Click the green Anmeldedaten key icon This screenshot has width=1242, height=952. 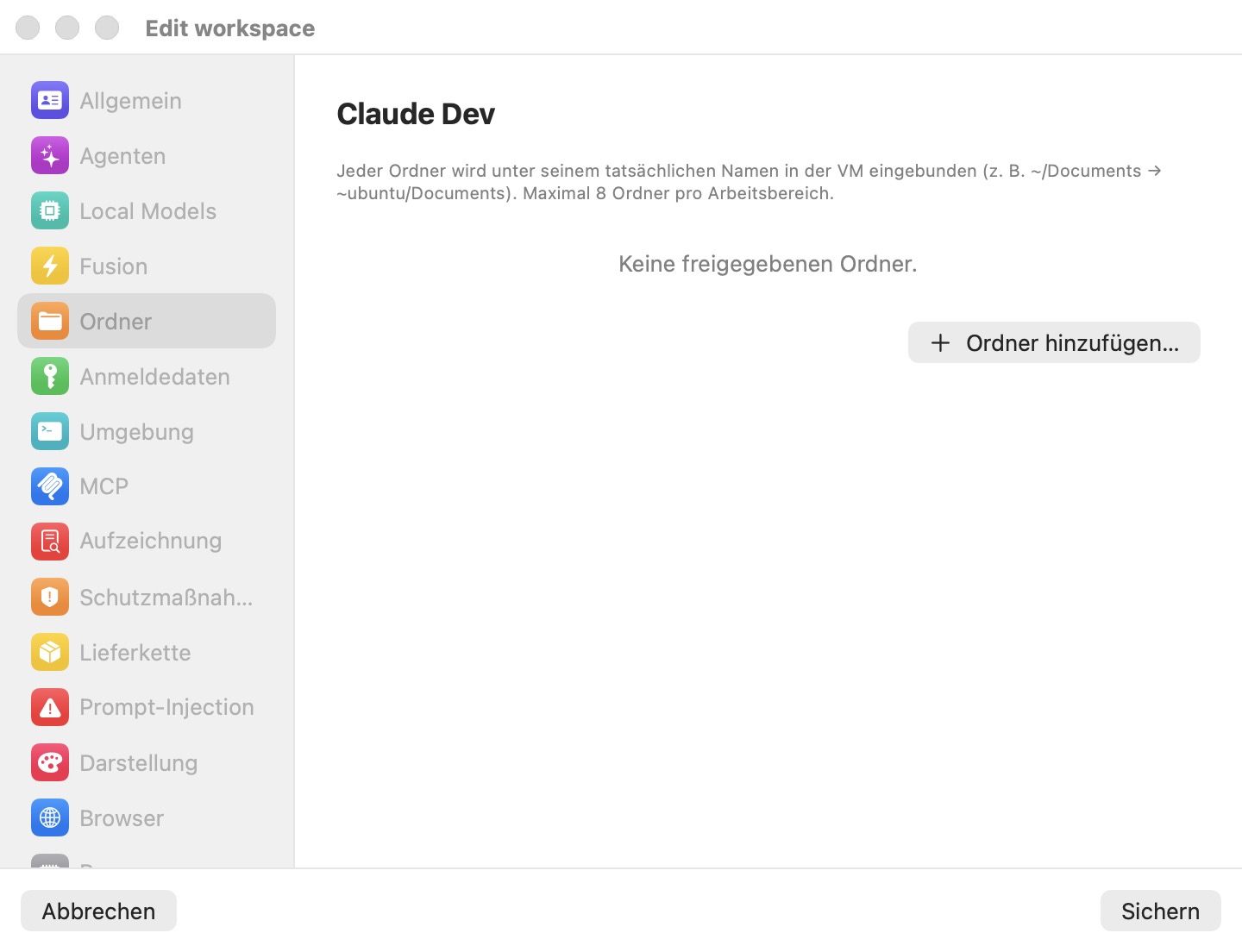(50, 377)
